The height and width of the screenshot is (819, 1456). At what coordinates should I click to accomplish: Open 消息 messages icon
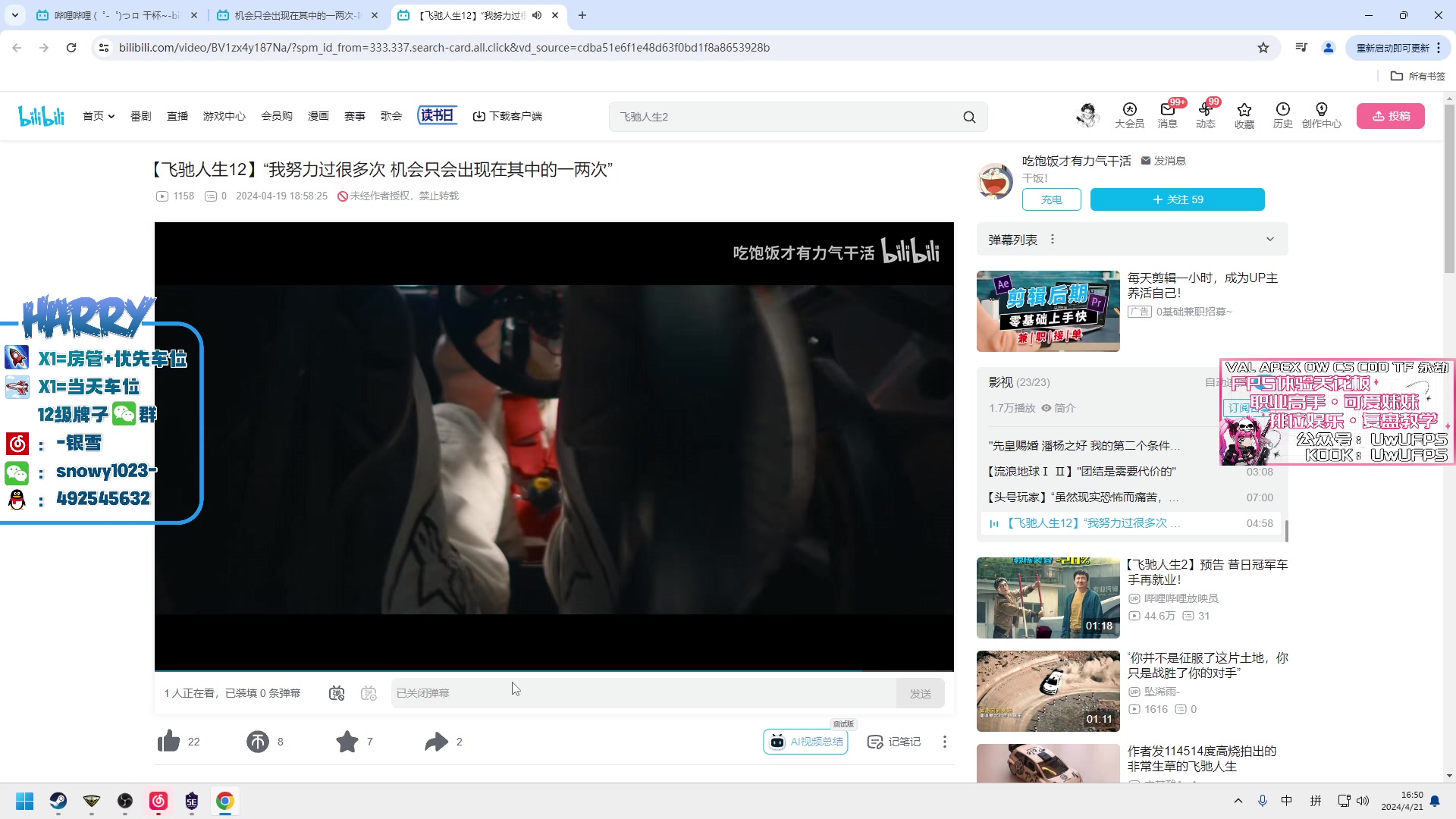point(1168,115)
